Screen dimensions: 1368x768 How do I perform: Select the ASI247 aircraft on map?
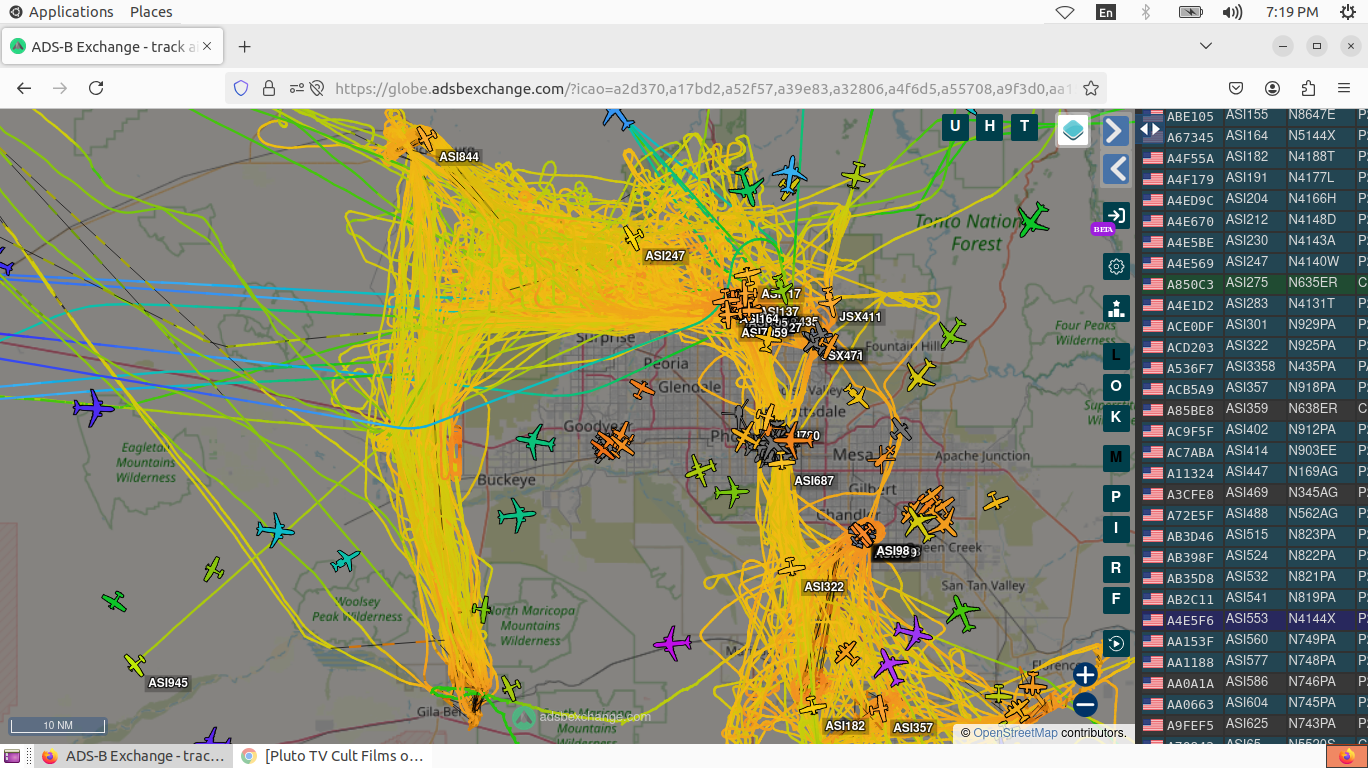point(633,237)
